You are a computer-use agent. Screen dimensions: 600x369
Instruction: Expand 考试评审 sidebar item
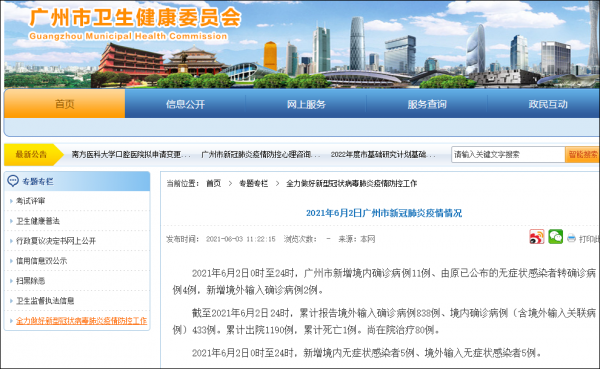click(30, 201)
